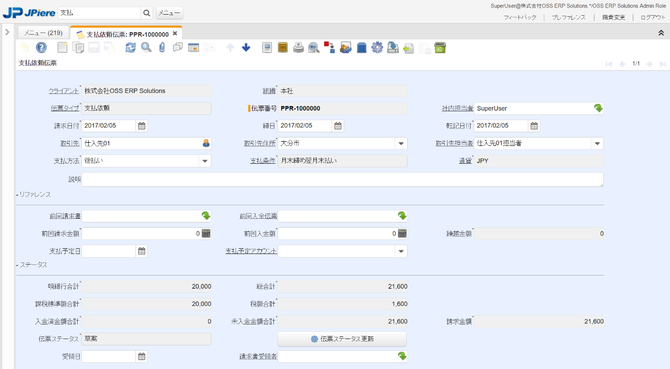The width and height of the screenshot is (670, 369).
Task: Expand the 取引先担当者 dropdown
Action: (597, 144)
